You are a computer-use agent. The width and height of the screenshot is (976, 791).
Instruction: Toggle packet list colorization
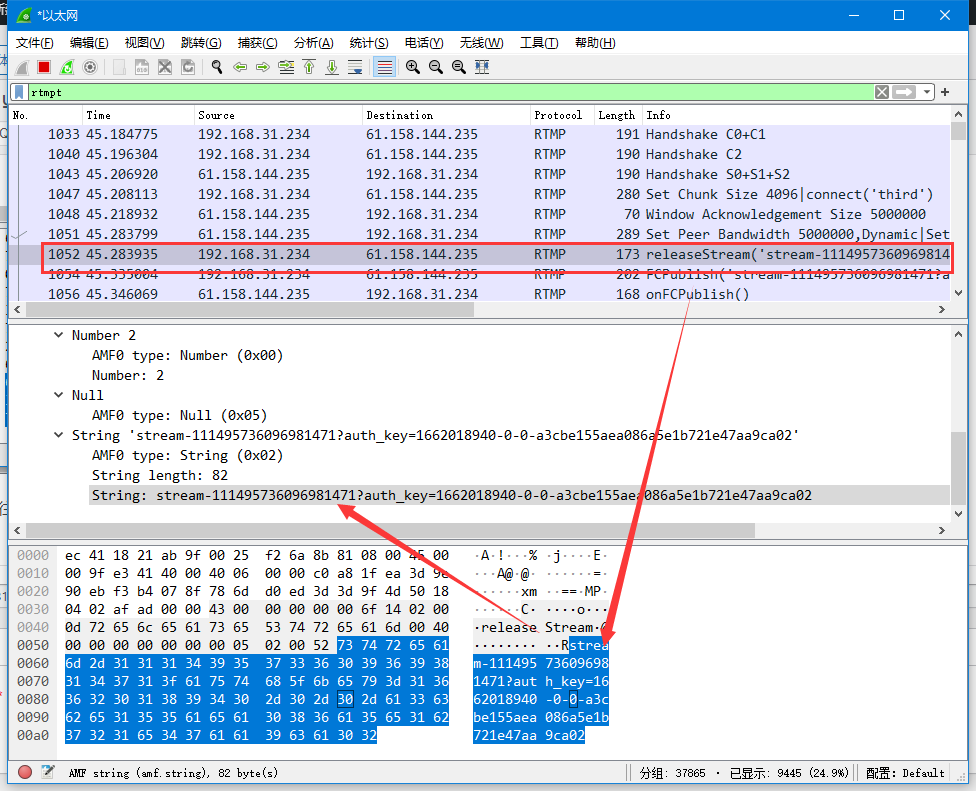click(384, 67)
